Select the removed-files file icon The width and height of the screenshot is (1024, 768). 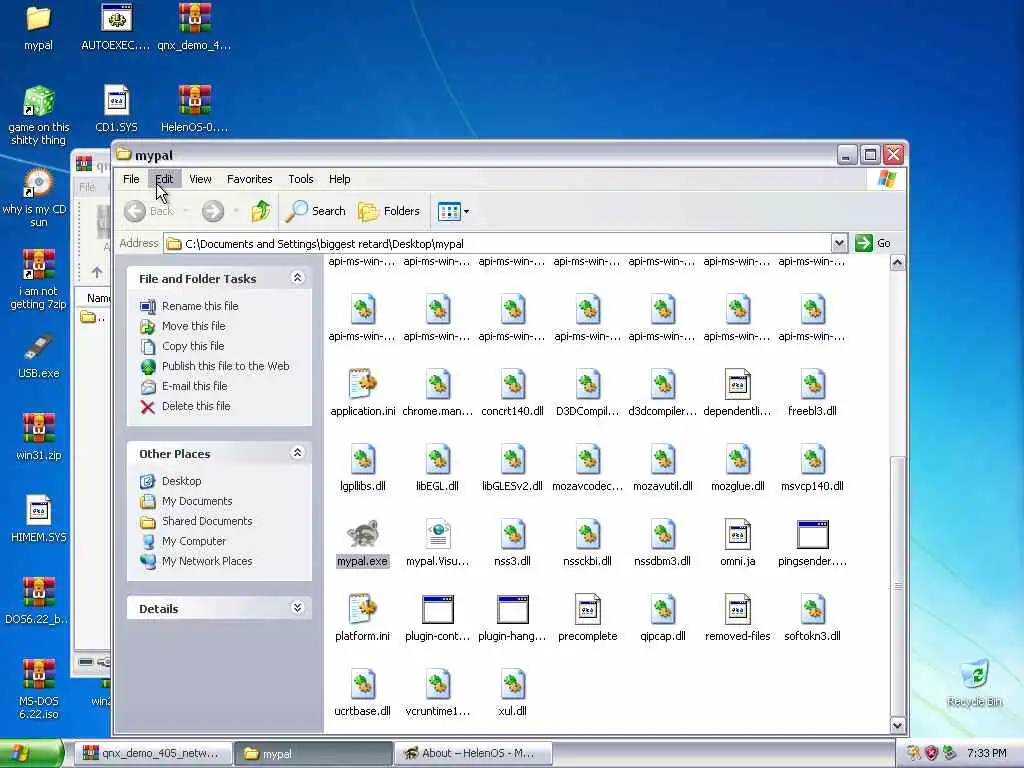737,609
